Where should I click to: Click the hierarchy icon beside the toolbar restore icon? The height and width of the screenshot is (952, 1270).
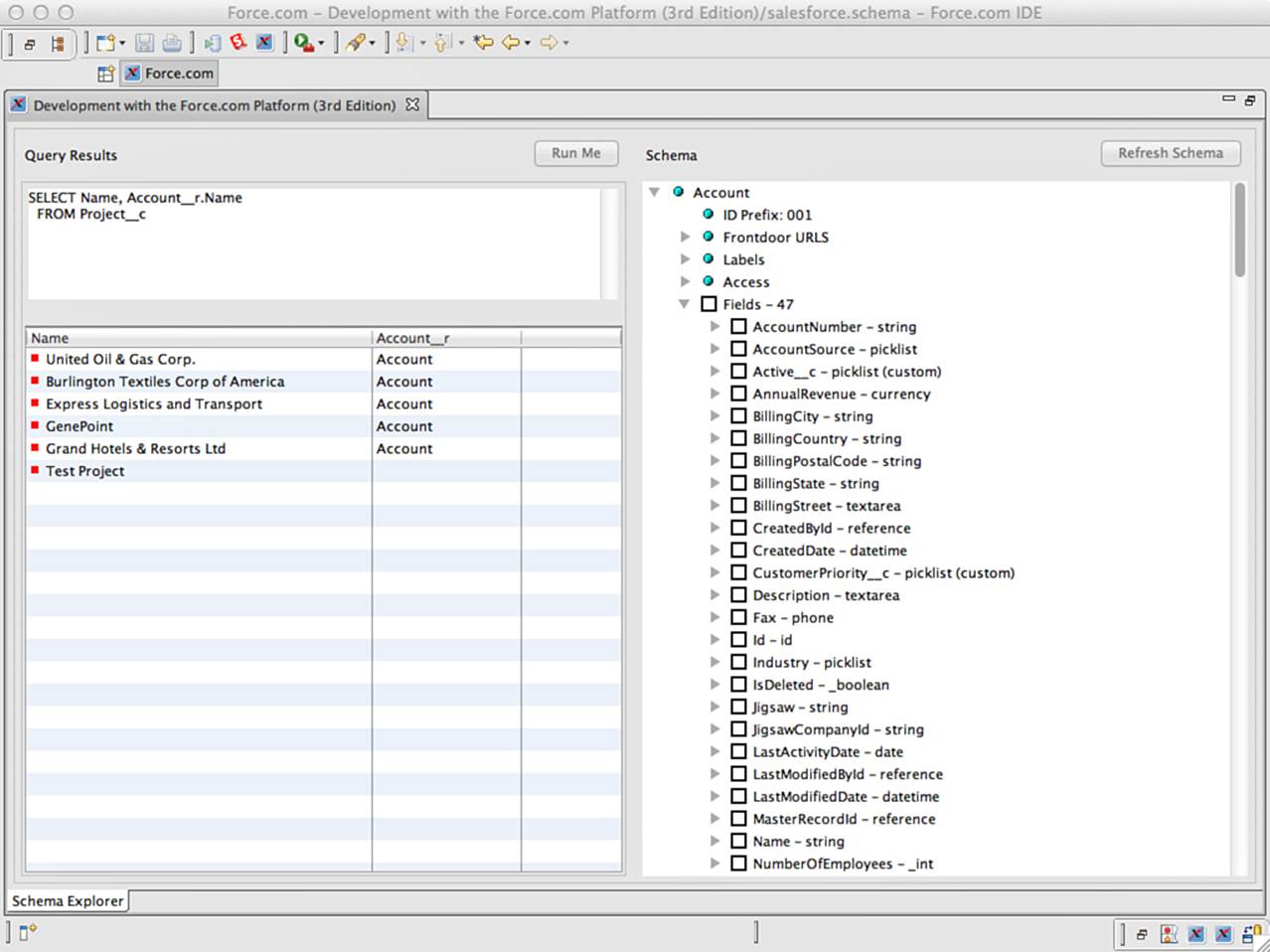coord(59,44)
